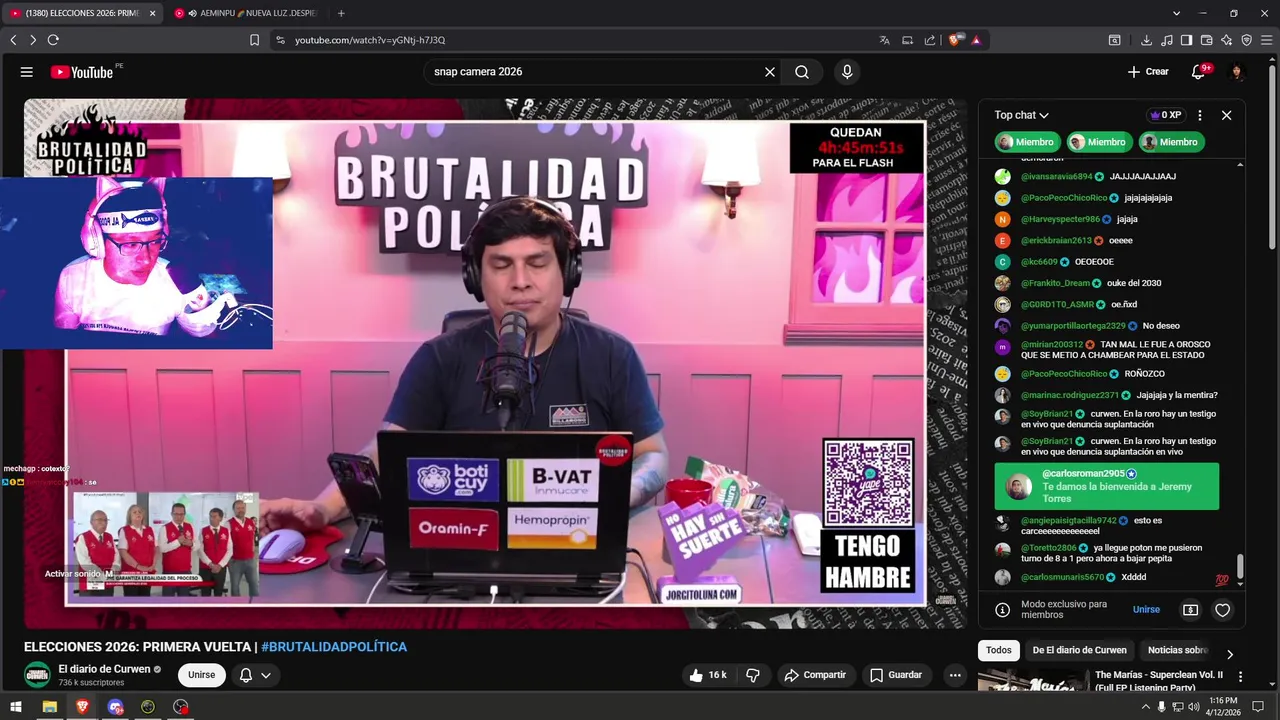Bookmark this page in the address bar
The image size is (1280, 720).
[x=254, y=40]
